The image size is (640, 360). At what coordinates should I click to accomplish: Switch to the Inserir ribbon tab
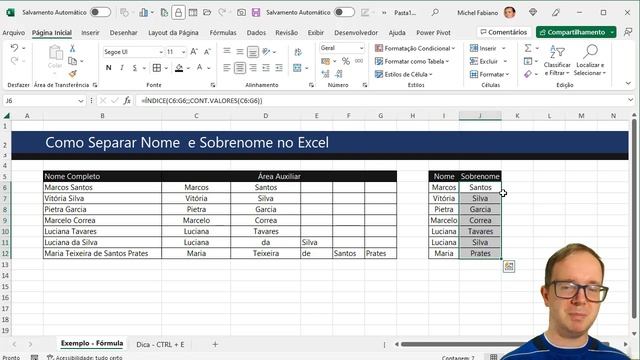click(90, 33)
